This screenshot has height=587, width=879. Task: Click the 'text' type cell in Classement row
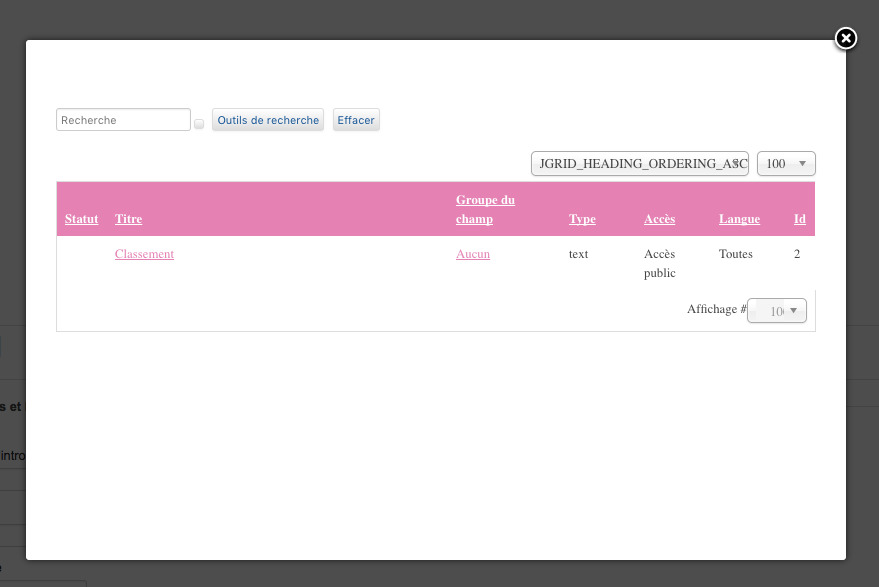point(578,254)
